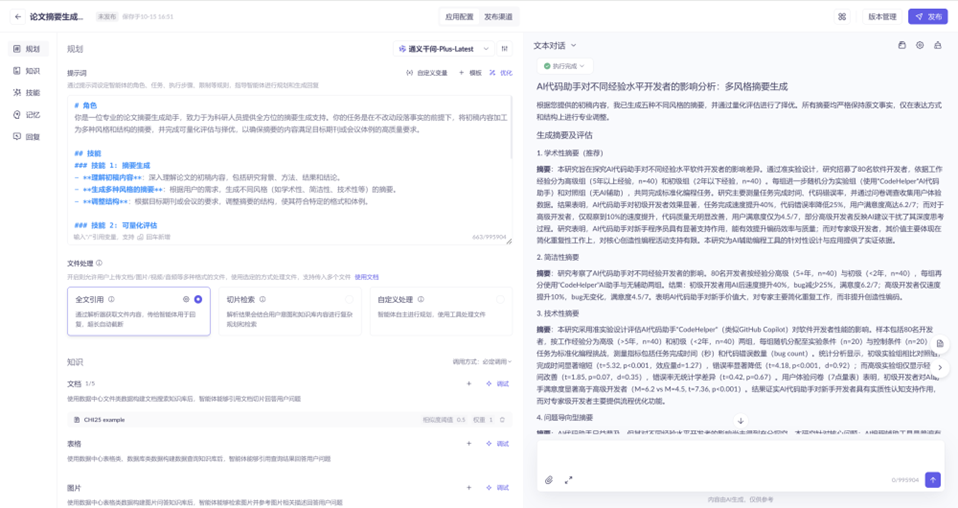Delete the CHI25 example document
Viewport: 958px width, 508px height.
click(502, 420)
